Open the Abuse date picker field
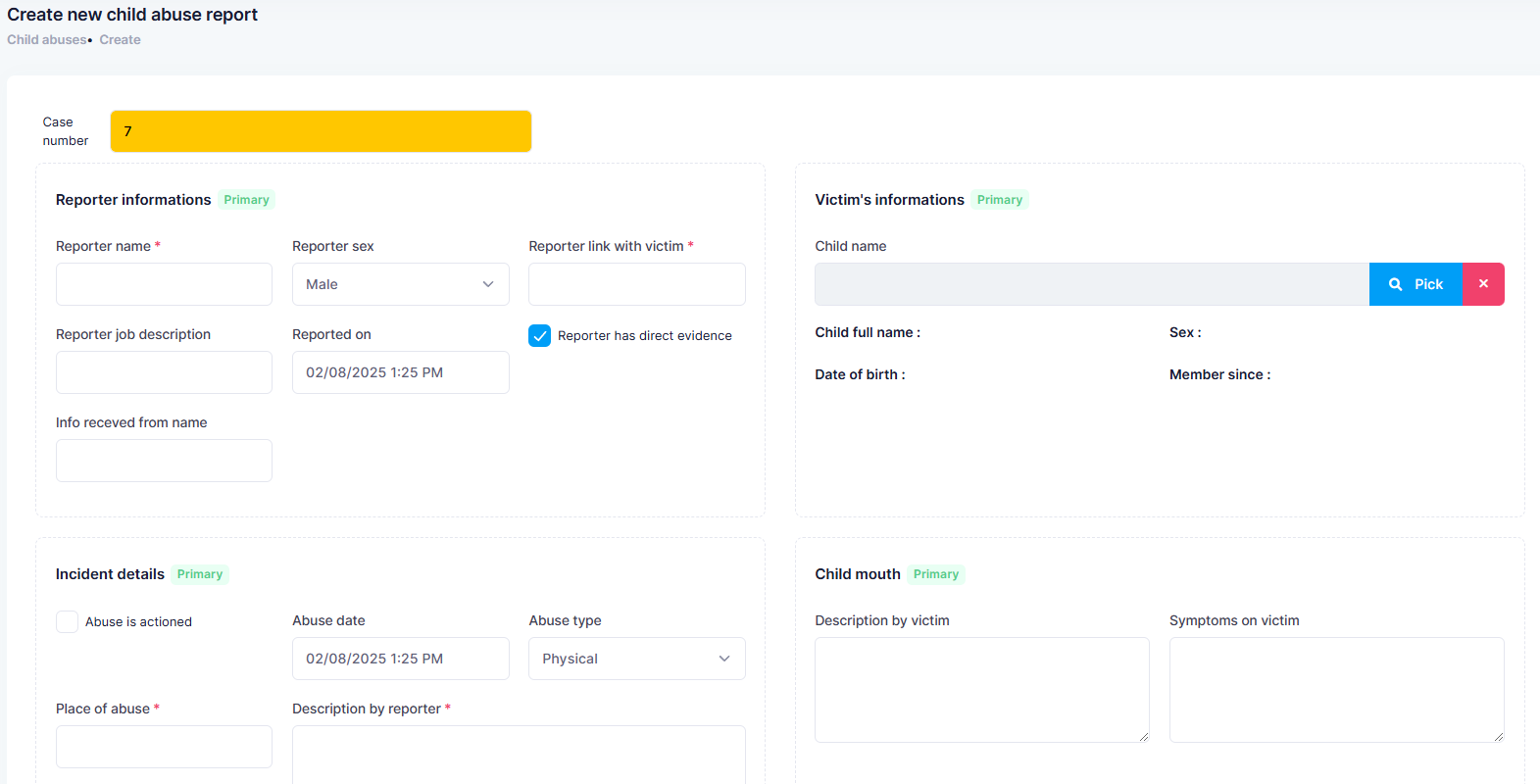1540x784 pixels. click(x=400, y=659)
